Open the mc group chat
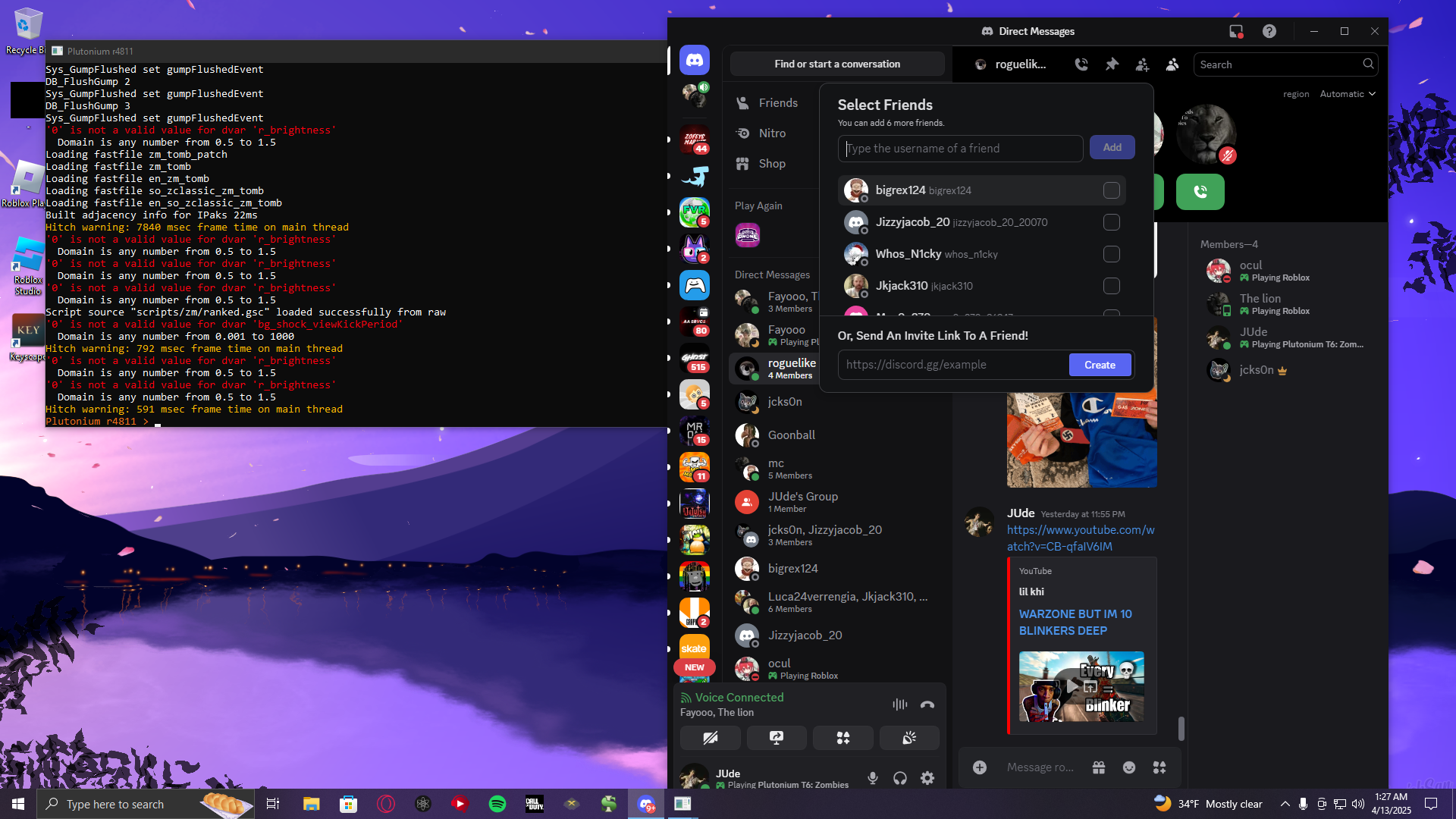The image size is (1456, 819). coord(837,469)
